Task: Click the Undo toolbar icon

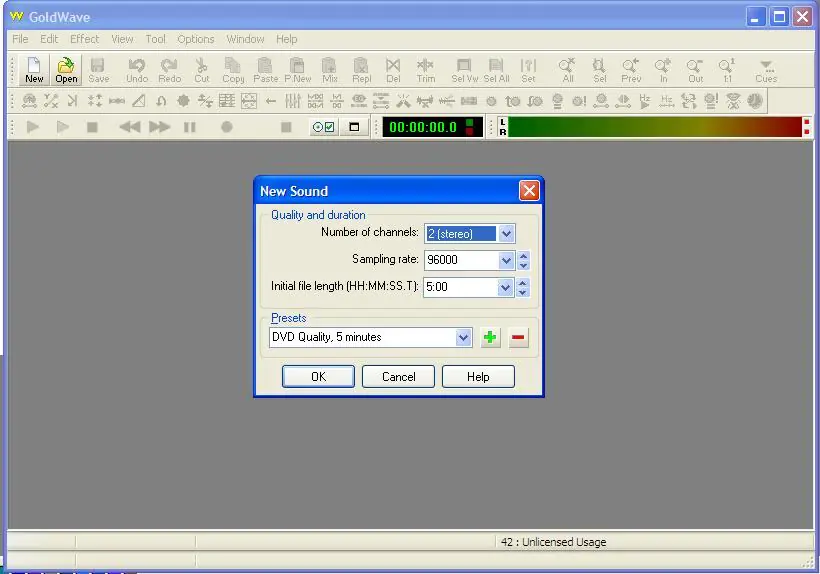Action: pos(137,70)
